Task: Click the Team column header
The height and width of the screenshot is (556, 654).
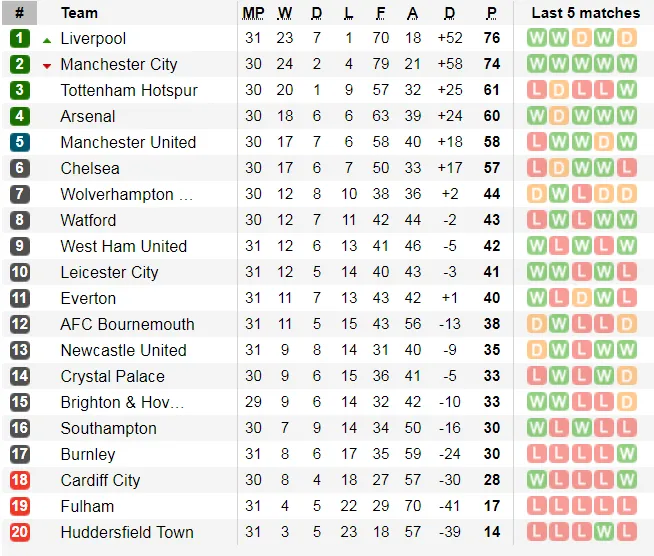Action: click(79, 13)
